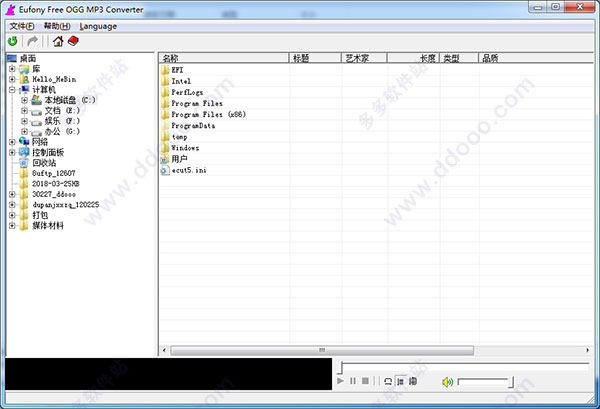
Task: Click the 本地磁盘 (C:) drive icon
Action: coord(36,100)
